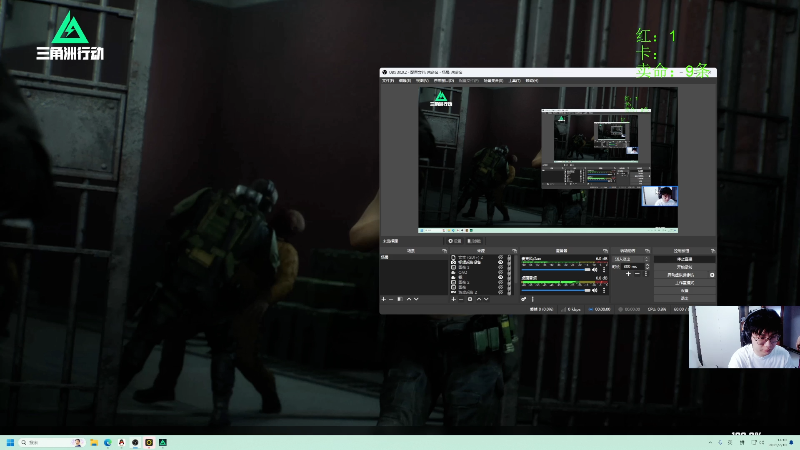Screen dimensions: 800x450
Task: Mute the first mixer channel speaker icon
Action: point(594,269)
